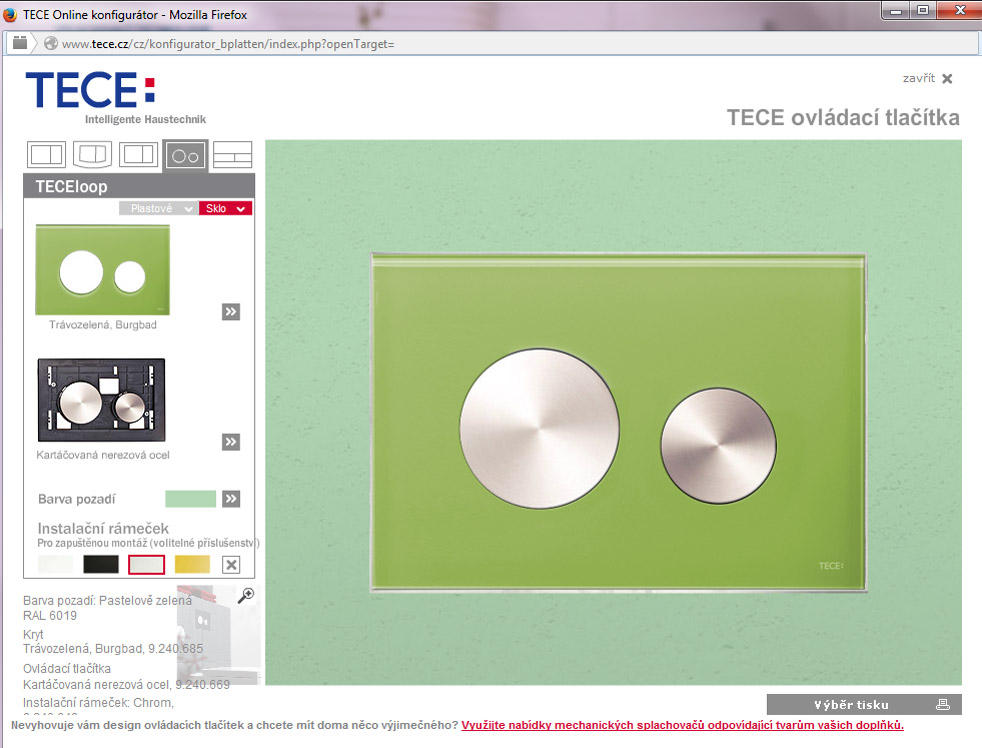982x748 pixels.
Task: Open the Sklo material dropdown
Action: [225, 208]
